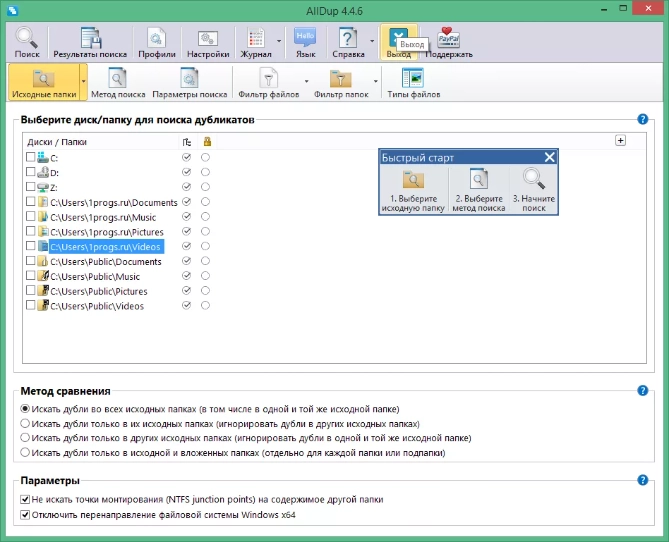This screenshot has width=669, height=542.
Task: Expand the Журнал dropdown arrow
Action: [x=279, y=43]
